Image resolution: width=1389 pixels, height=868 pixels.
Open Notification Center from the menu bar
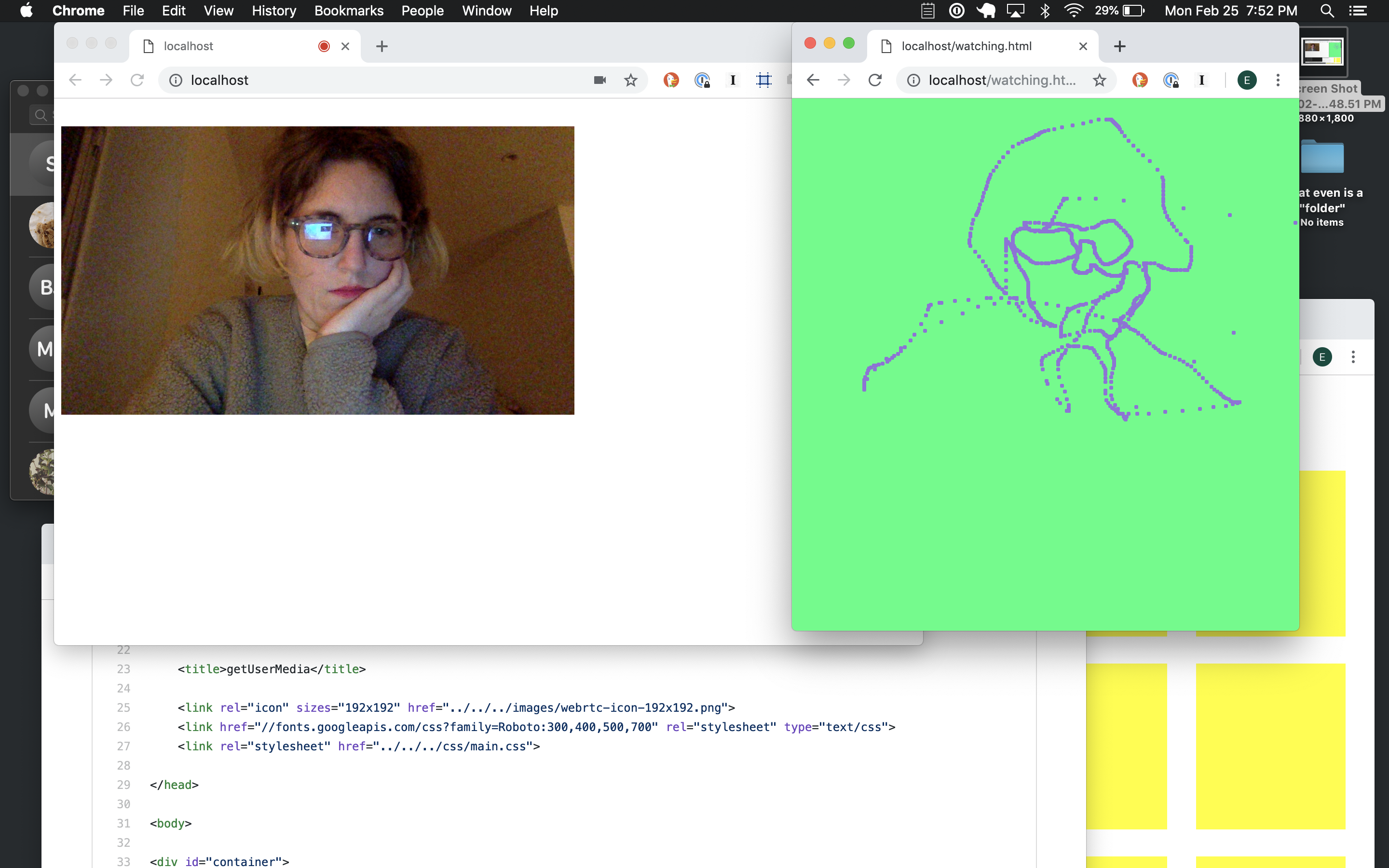(x=1358, y=10)
